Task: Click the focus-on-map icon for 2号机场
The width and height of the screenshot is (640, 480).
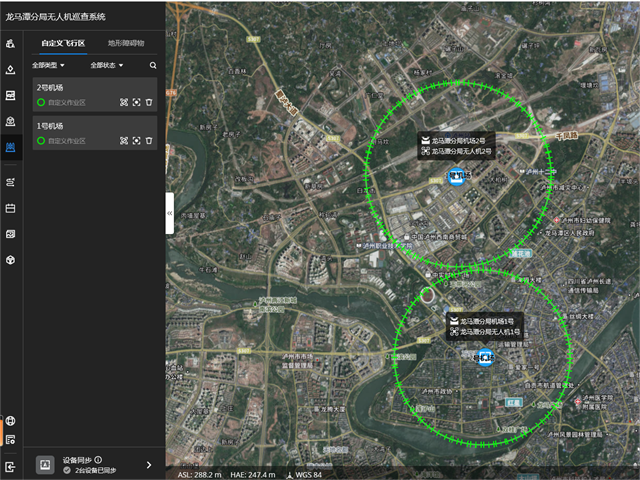Action: (x=136, y=102)
